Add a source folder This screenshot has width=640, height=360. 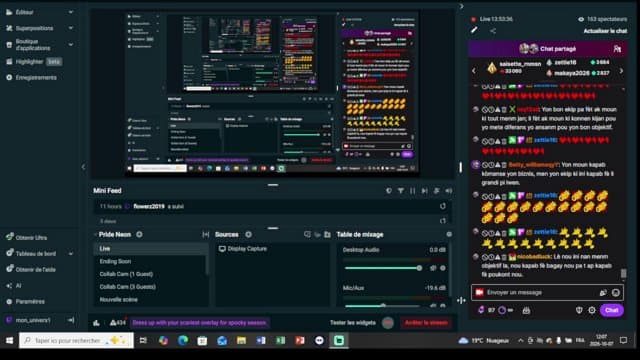327,235
